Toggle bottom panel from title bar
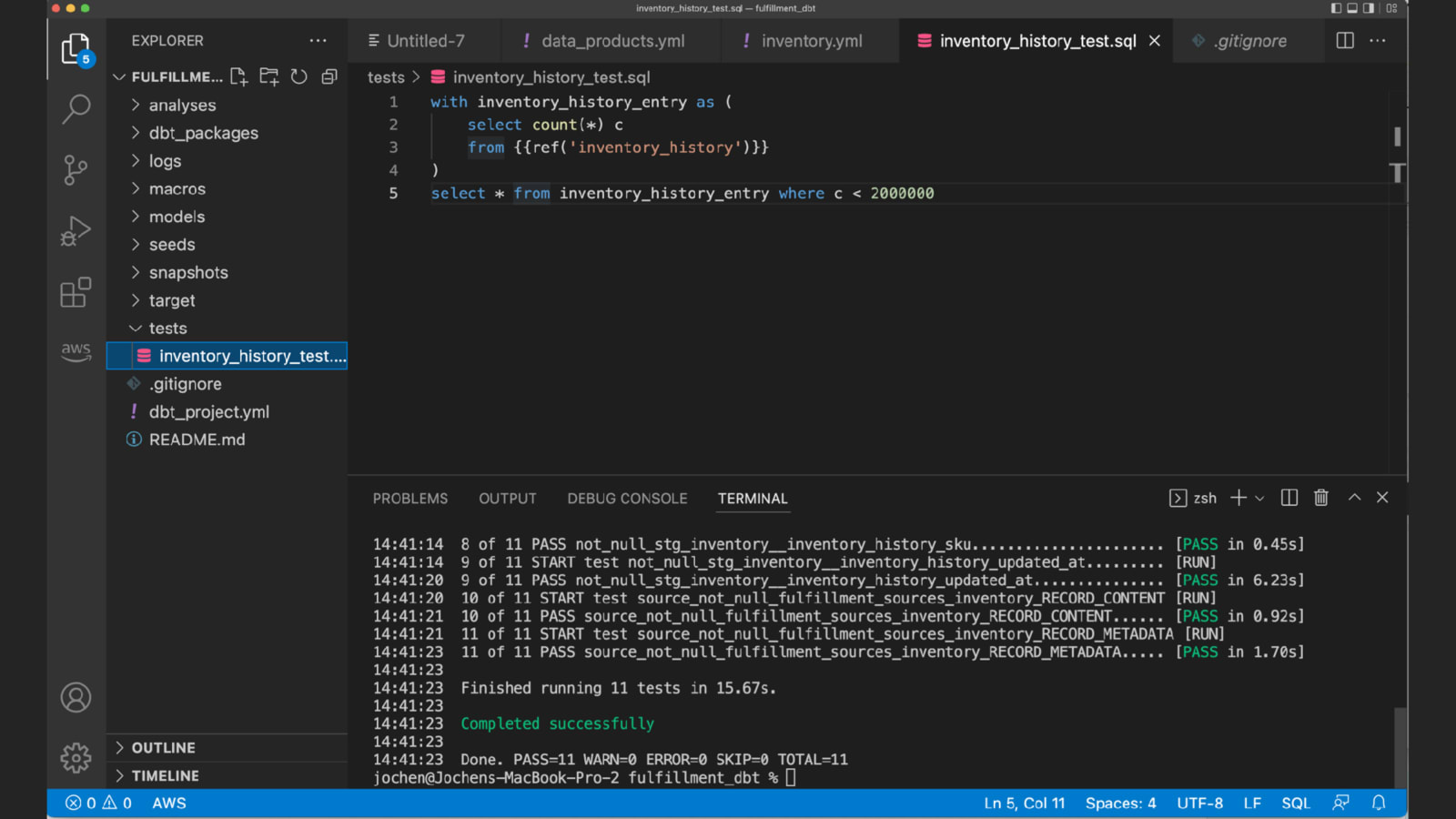The image size is (1456, 819). click(1352, 8)
